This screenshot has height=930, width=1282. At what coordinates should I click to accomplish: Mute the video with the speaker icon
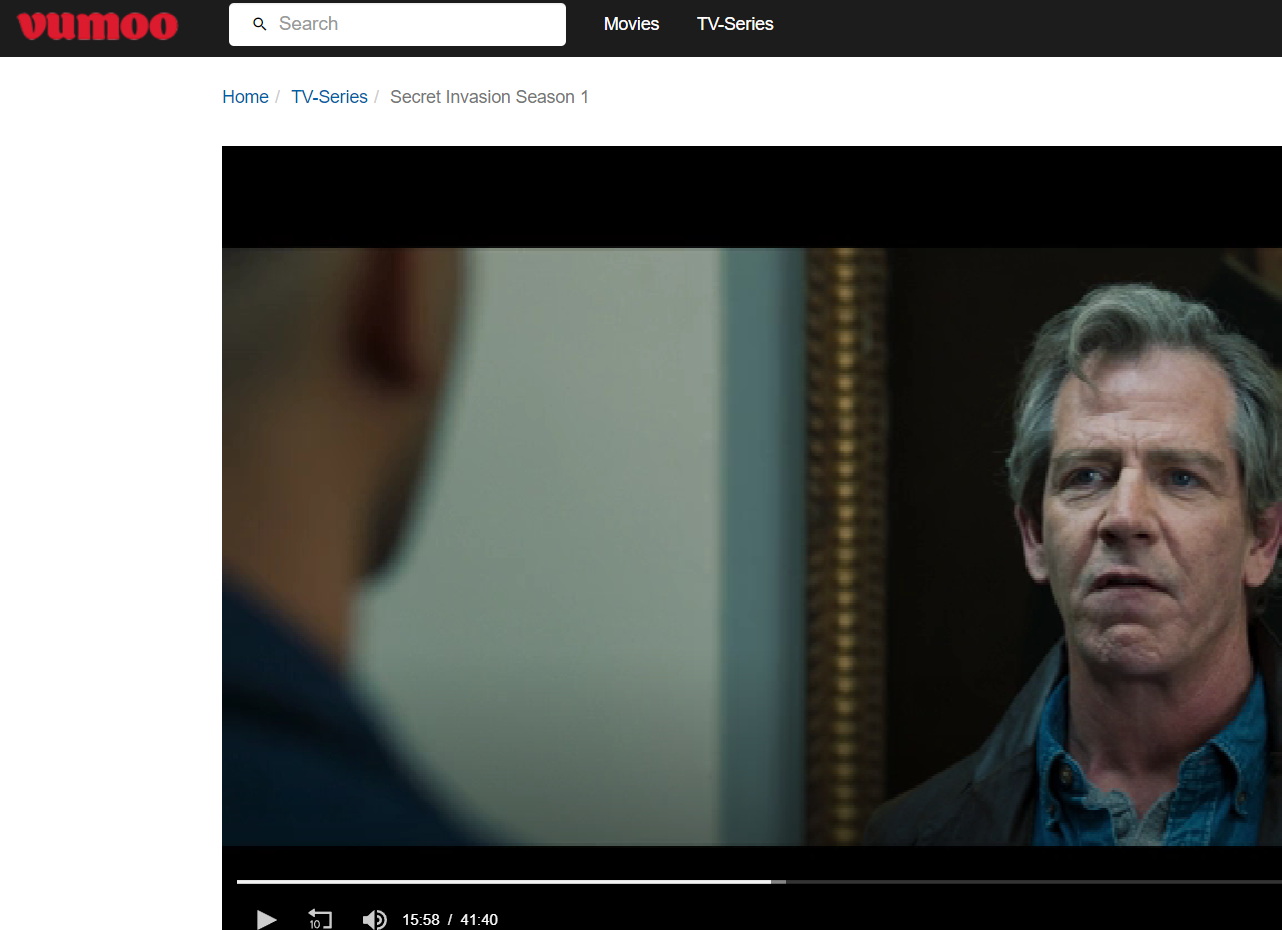point(374,919)
